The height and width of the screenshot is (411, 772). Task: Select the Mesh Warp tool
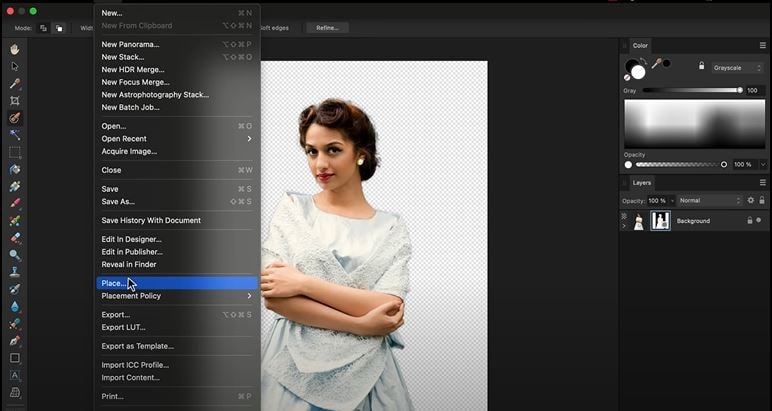coord(15,392)
